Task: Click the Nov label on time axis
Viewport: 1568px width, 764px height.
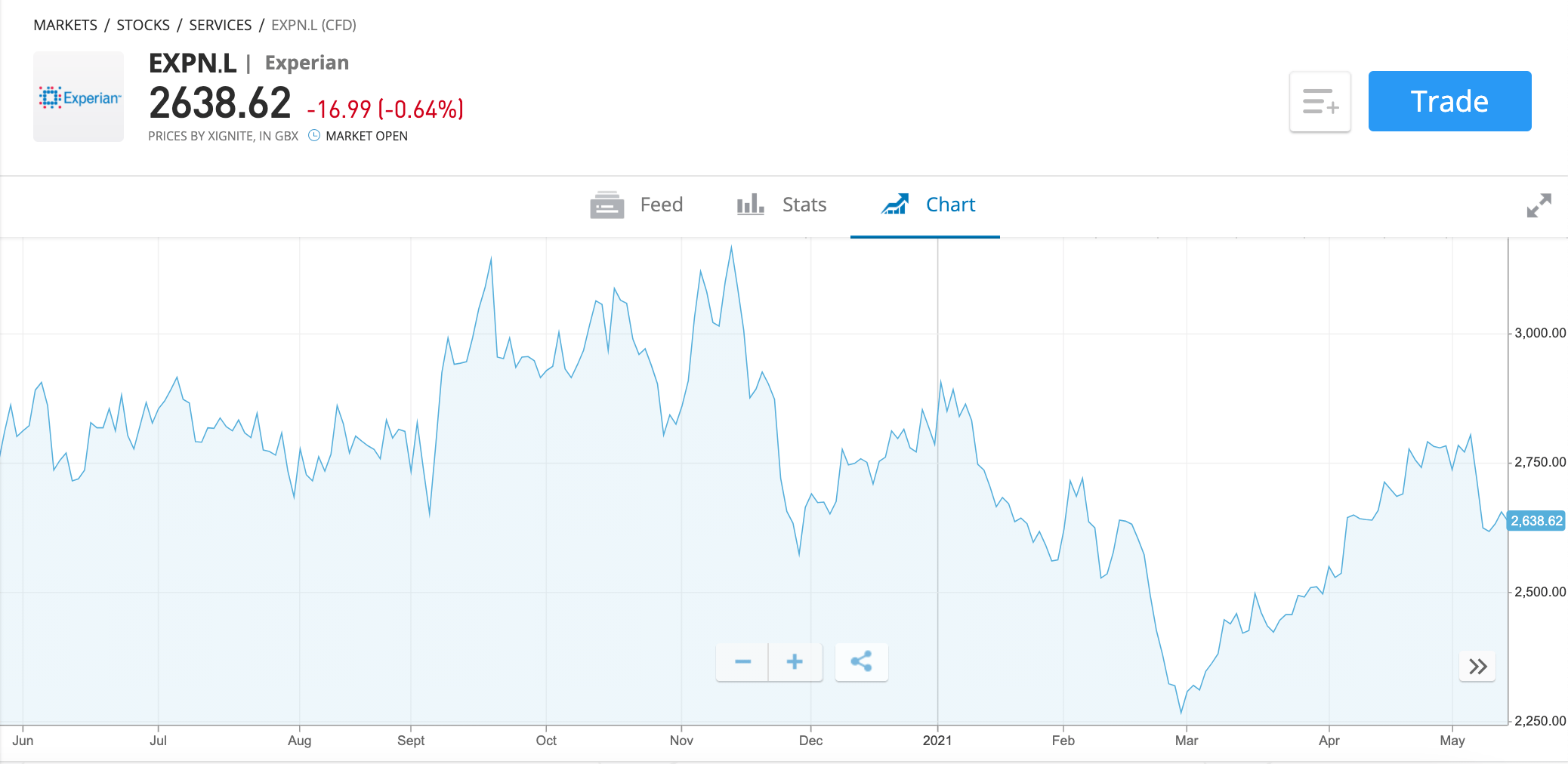Action: [681, 741]
